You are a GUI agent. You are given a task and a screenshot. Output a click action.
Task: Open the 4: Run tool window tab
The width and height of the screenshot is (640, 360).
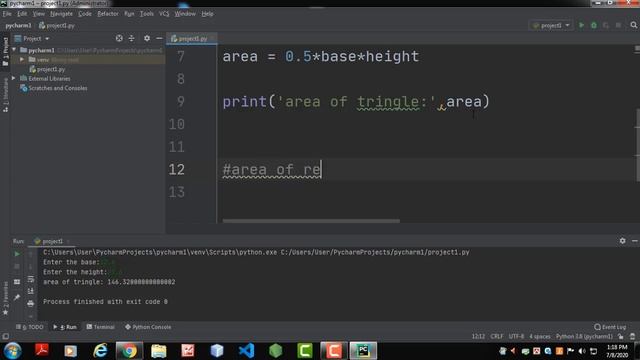point(65,327)
